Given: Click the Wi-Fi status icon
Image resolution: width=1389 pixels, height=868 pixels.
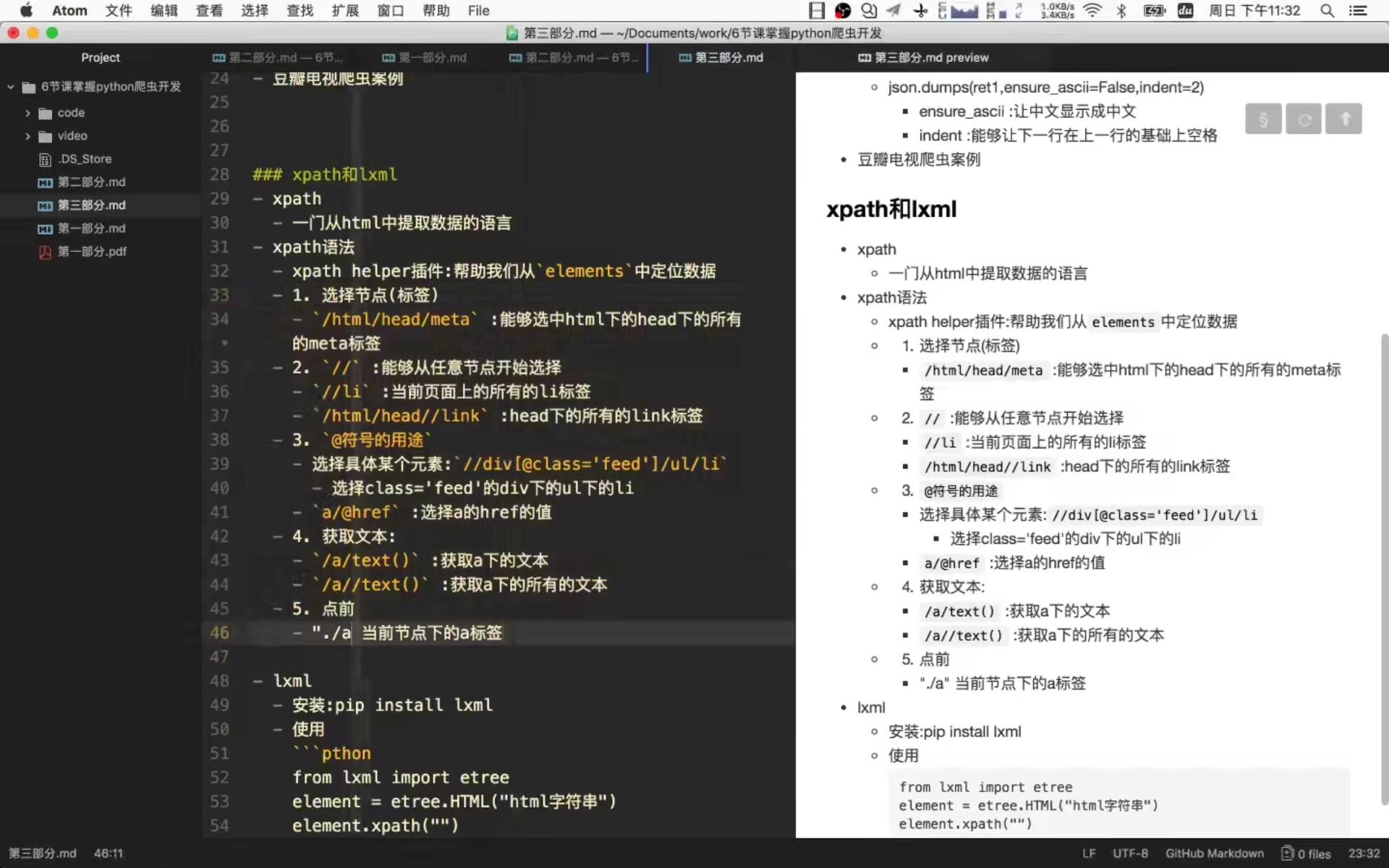Looking at the screenshot, I should [1092, 10].
